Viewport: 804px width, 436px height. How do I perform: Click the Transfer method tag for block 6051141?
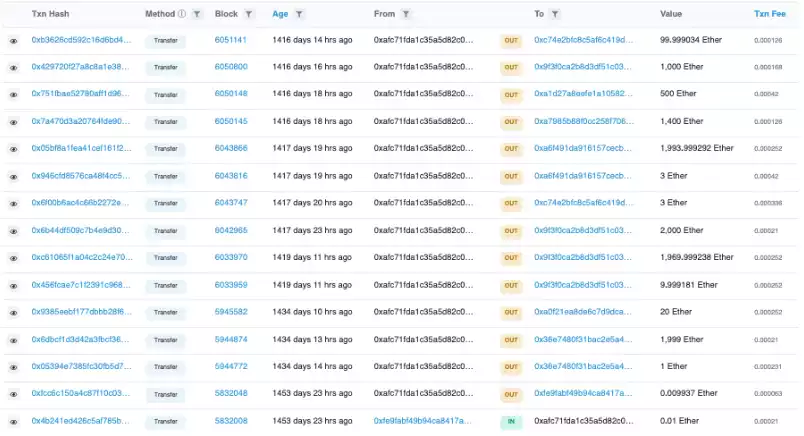(x=166, y=41)
